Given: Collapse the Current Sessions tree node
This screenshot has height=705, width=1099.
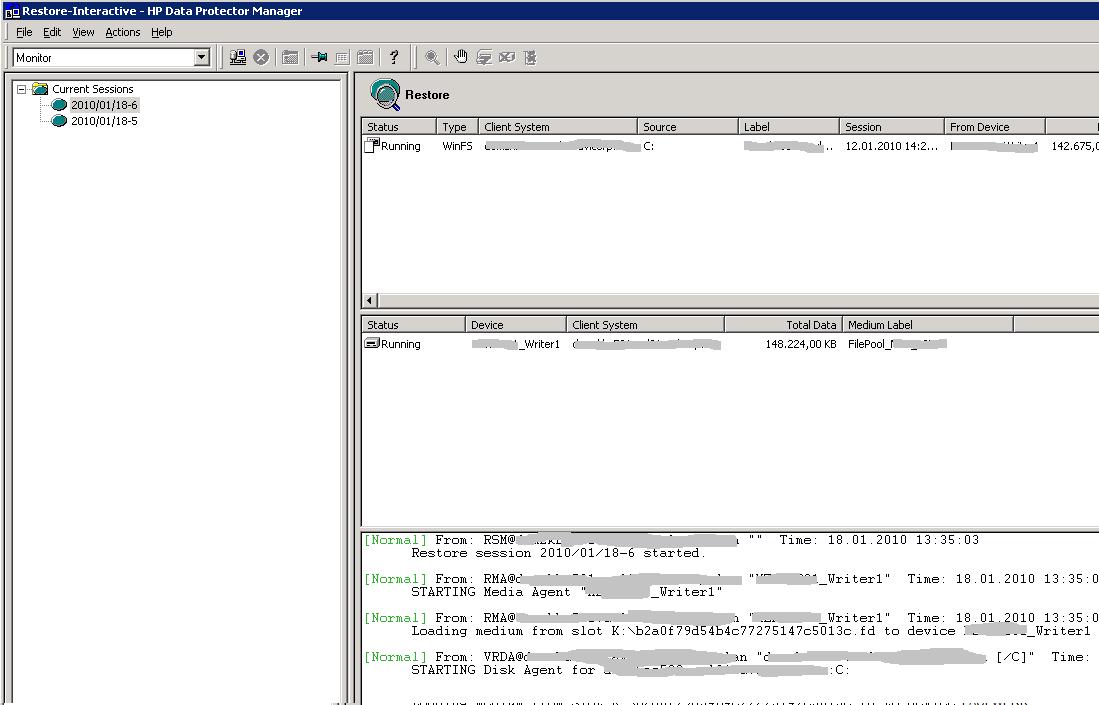Looking at the screenshot, I should click(22, 89).
